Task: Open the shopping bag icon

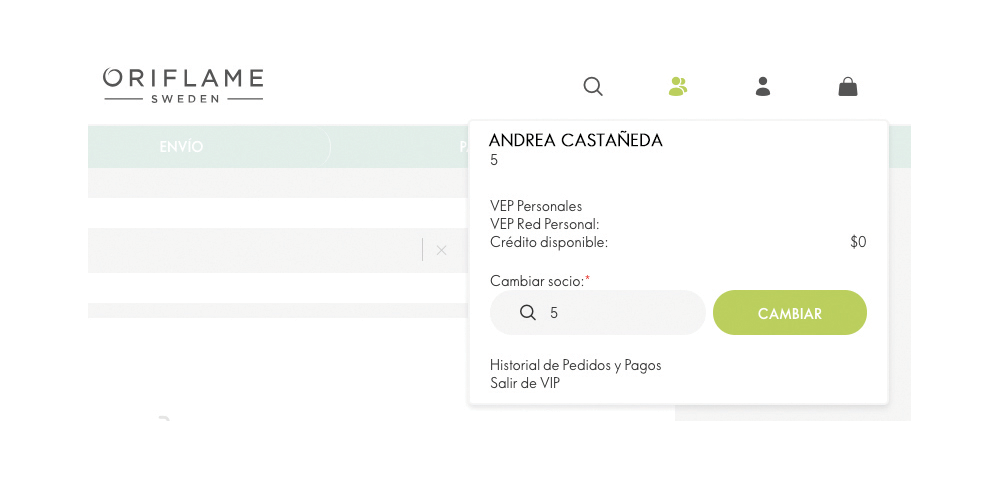Action: tap(848, 86)
